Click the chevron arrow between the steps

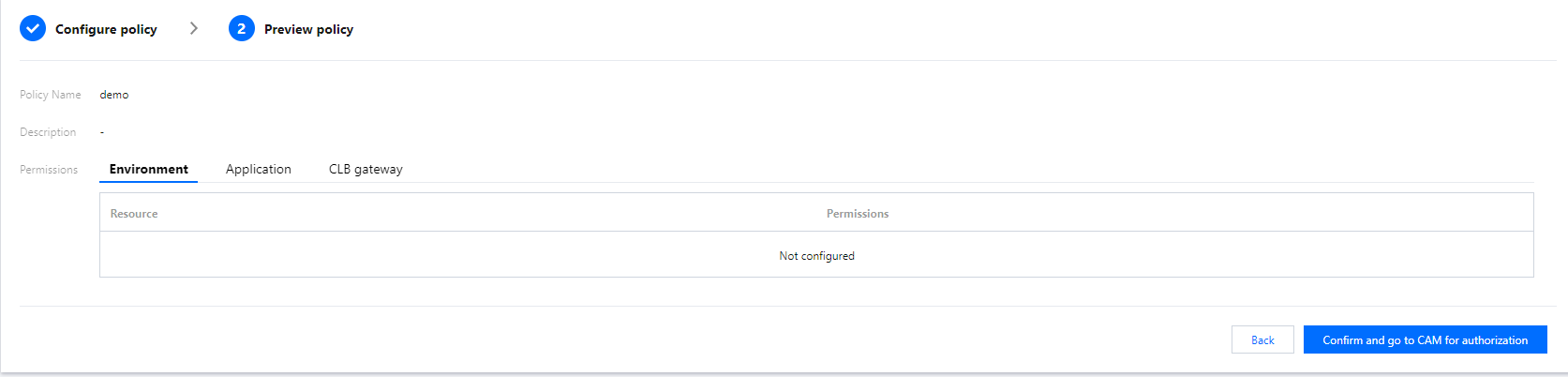[194, 29]
